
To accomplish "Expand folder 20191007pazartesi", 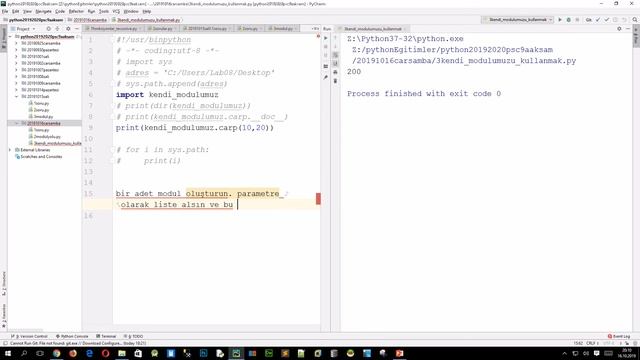I will pyautogui.click(x=16, y=70).
